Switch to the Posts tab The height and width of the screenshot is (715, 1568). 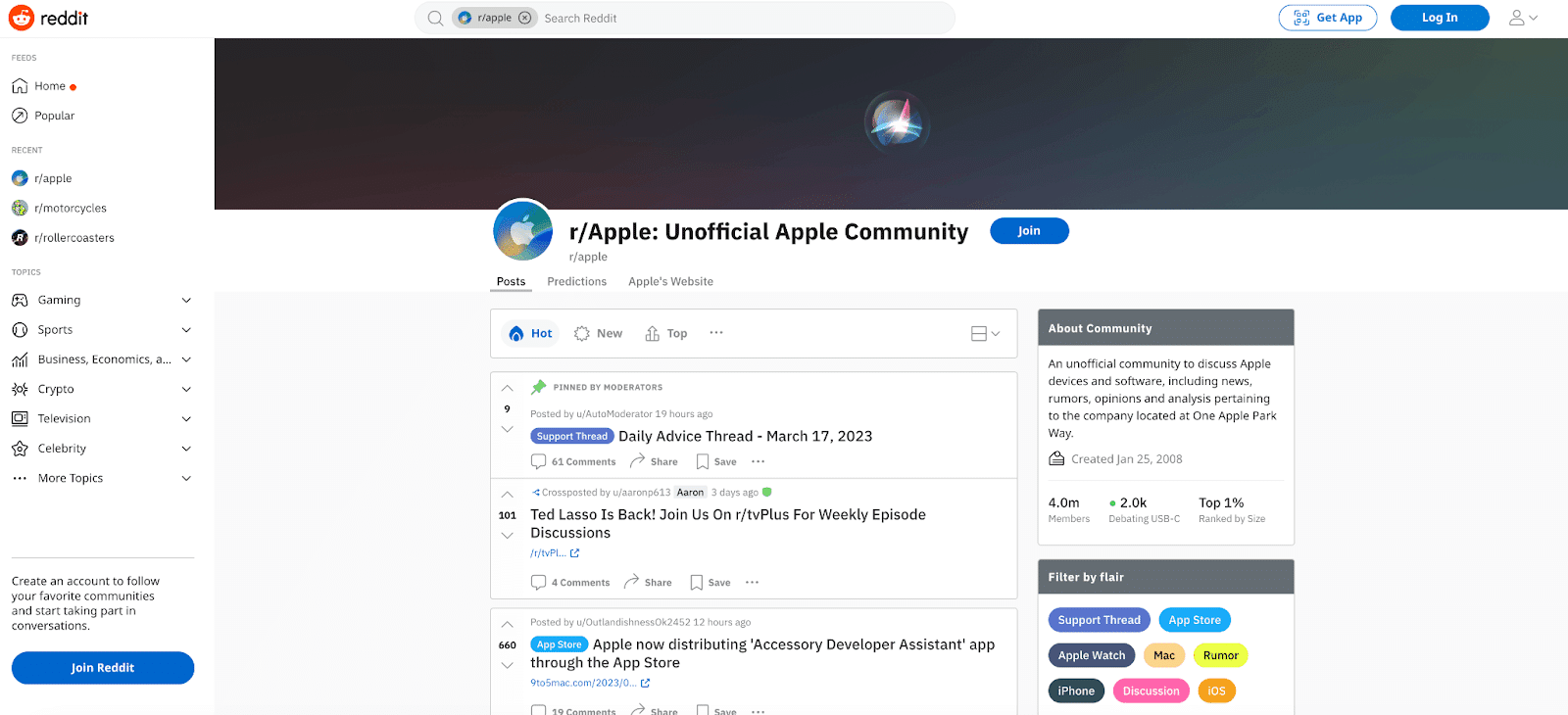pos(511,281)
